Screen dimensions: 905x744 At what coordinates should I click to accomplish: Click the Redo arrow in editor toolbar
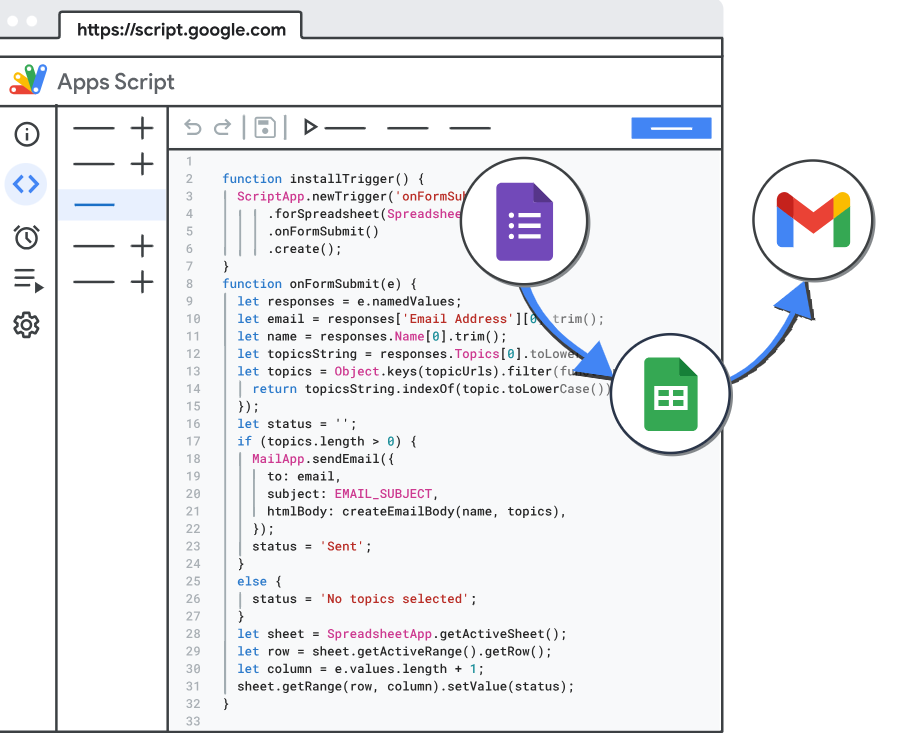click(222, 127)
